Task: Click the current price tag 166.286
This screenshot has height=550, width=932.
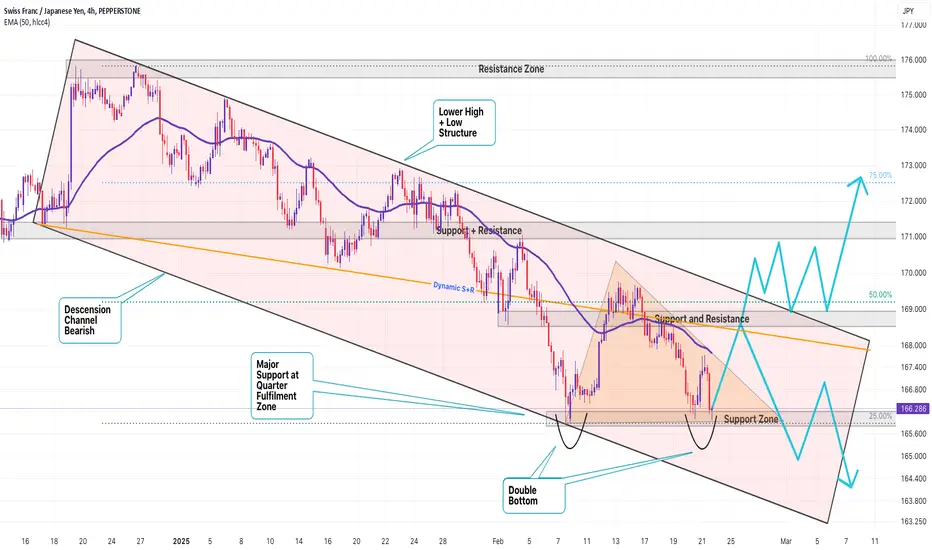Action: pyautogui.click(x=914, y=409)
